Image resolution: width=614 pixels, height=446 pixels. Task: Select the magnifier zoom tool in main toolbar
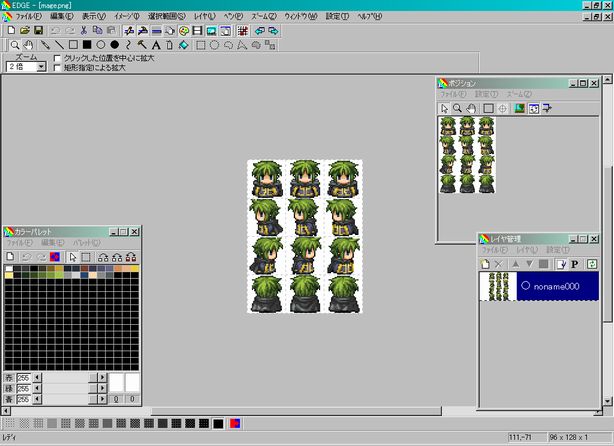tap(14, 45)
